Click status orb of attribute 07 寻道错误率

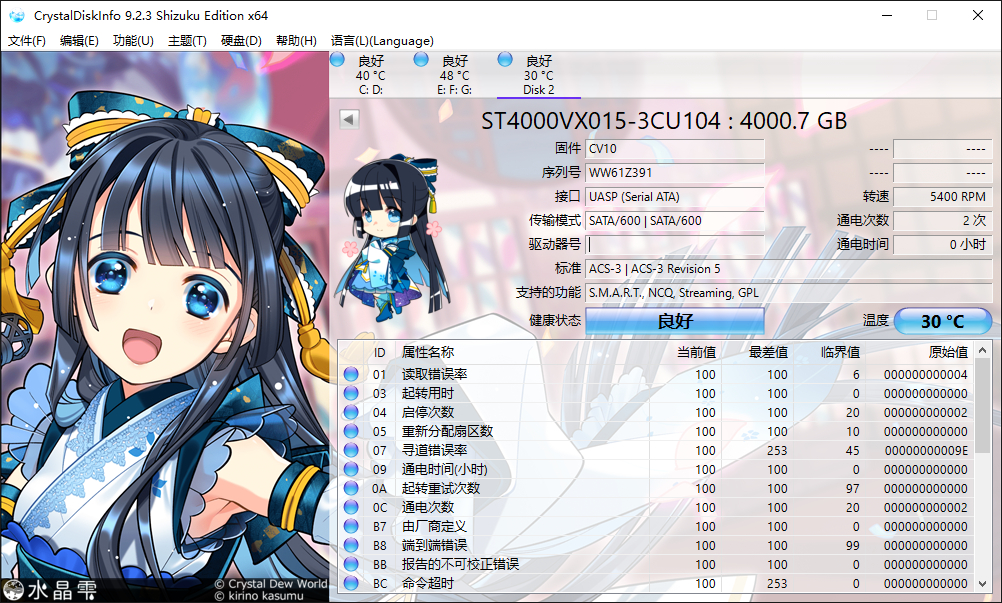pos(351,450)
